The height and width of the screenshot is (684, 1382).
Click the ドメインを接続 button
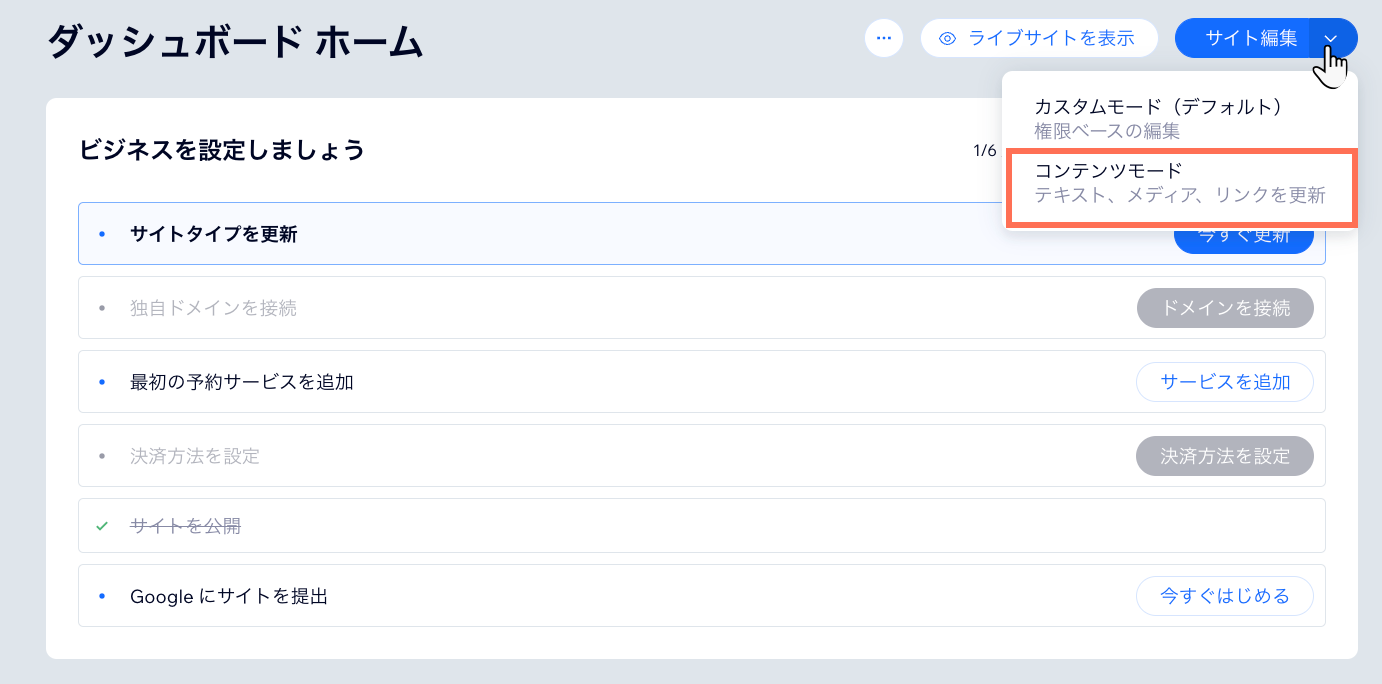pos(1225,308)
